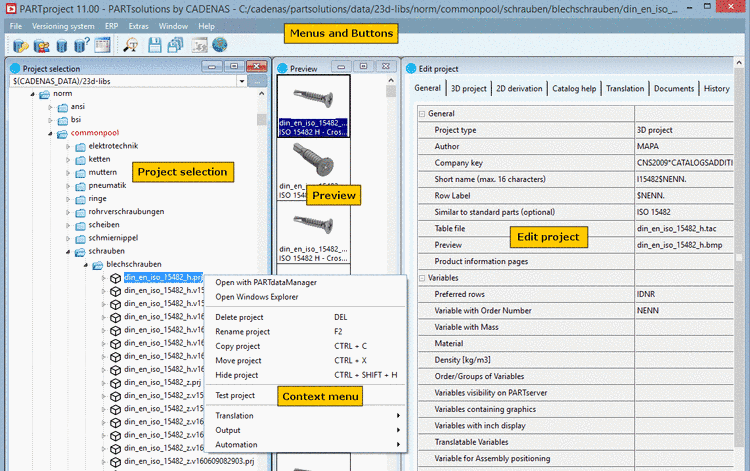Screen dimensions: 750x471
Task: Click cube icon of din_en_iso_15482_z.prj
Action: [x=115, y=383]
